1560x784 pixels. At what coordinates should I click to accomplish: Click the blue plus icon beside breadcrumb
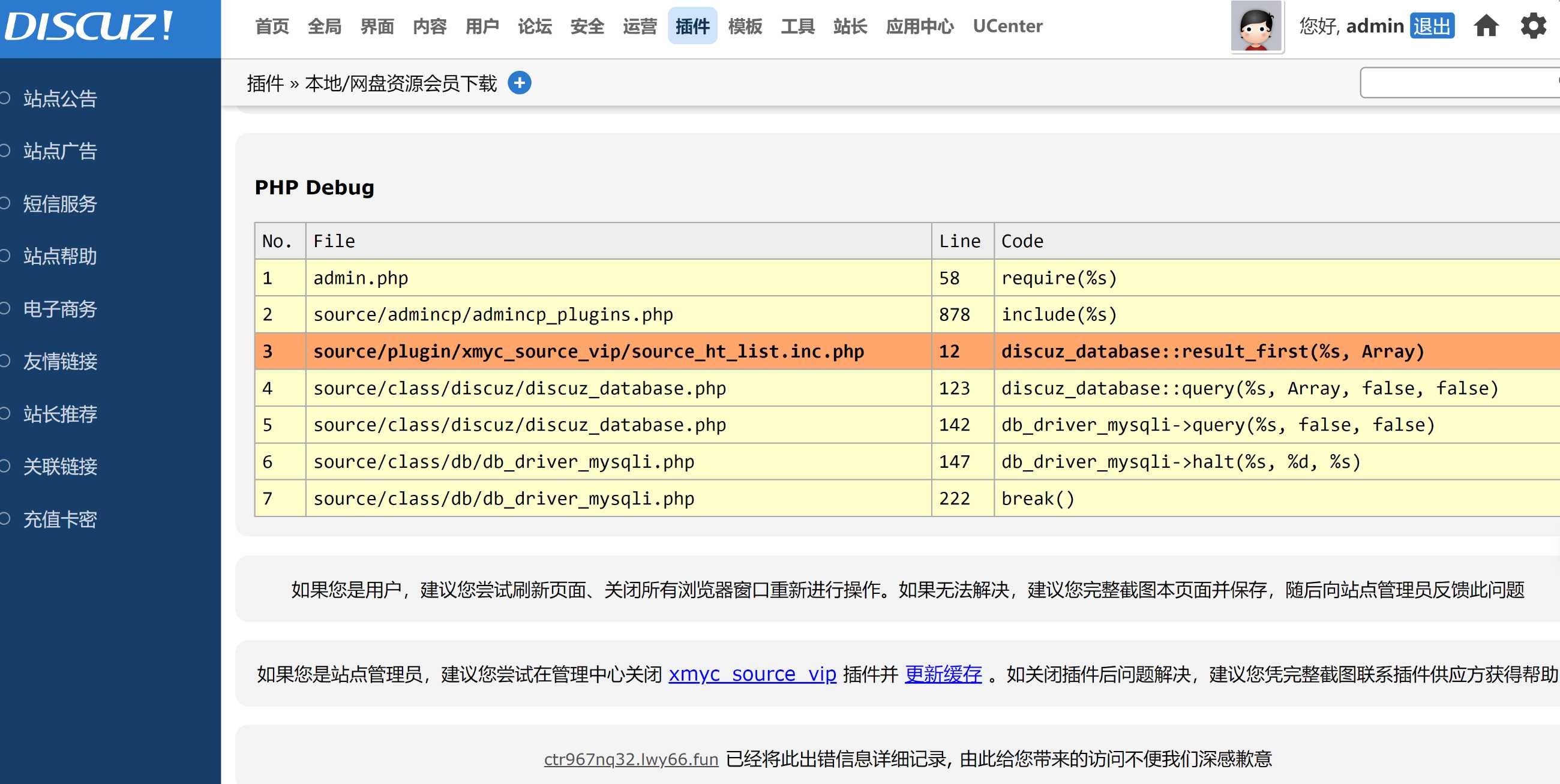pos(519,83)
